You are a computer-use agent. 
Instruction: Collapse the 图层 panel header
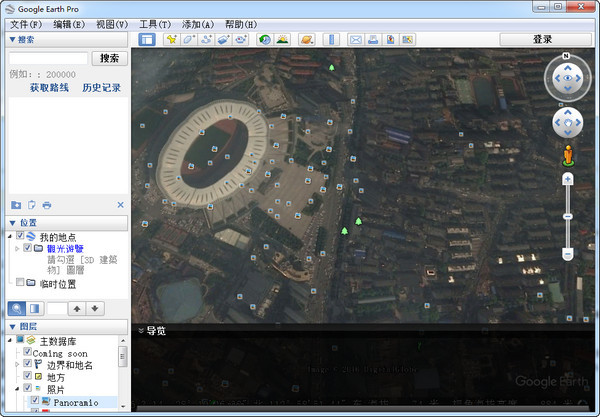tap(12, 327)
